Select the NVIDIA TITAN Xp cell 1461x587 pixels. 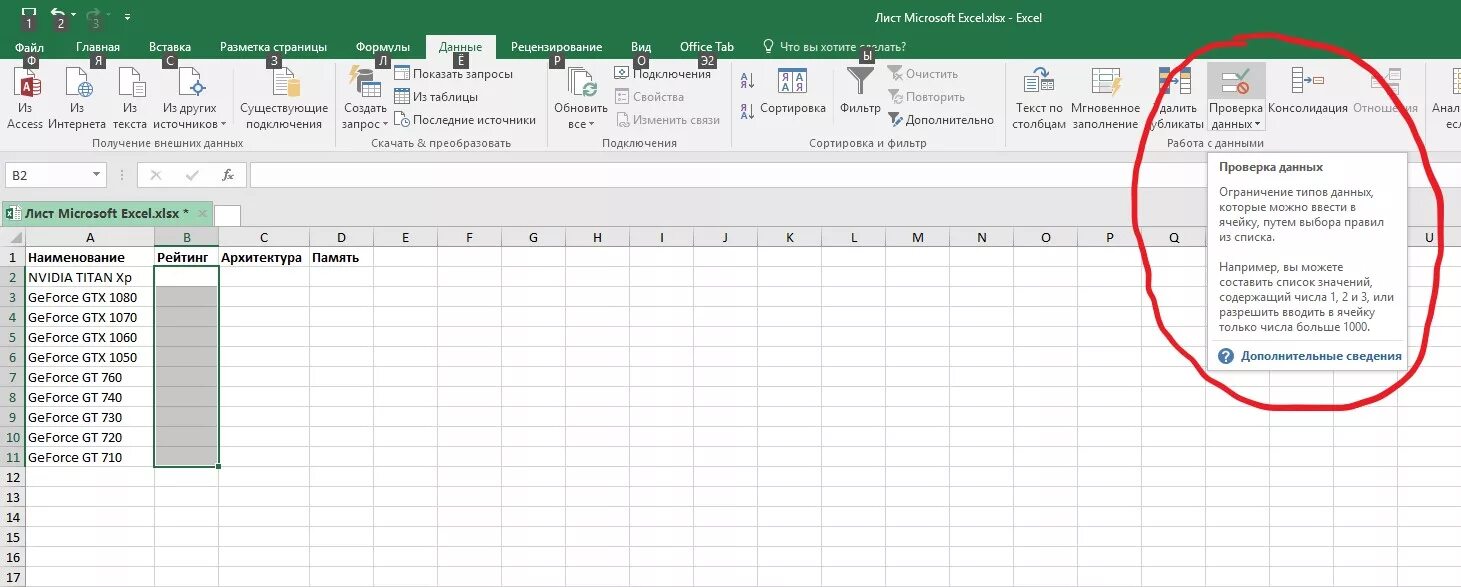(90, 277)
